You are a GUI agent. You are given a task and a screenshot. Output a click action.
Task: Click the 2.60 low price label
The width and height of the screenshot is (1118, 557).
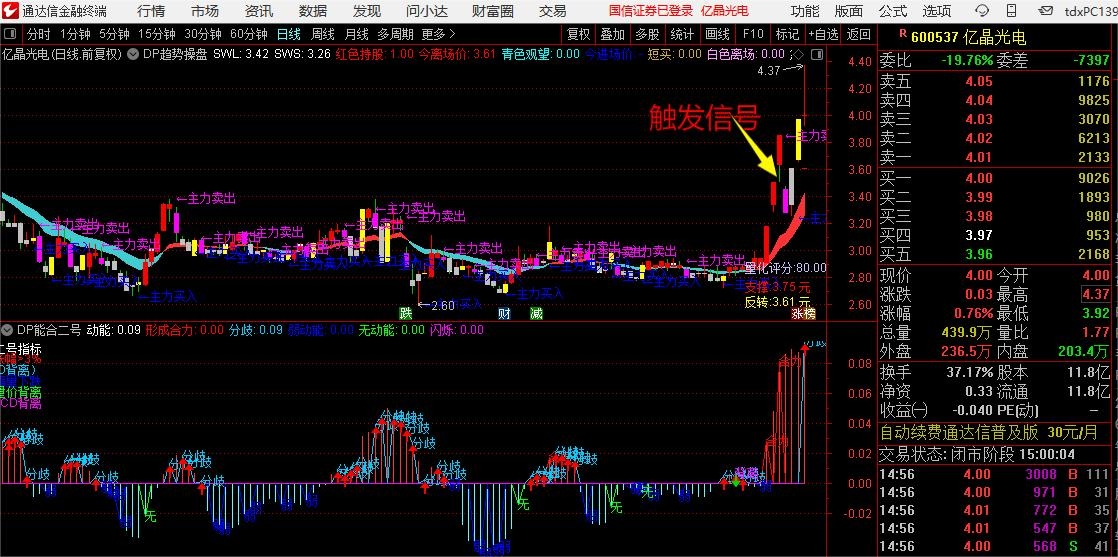443,305
